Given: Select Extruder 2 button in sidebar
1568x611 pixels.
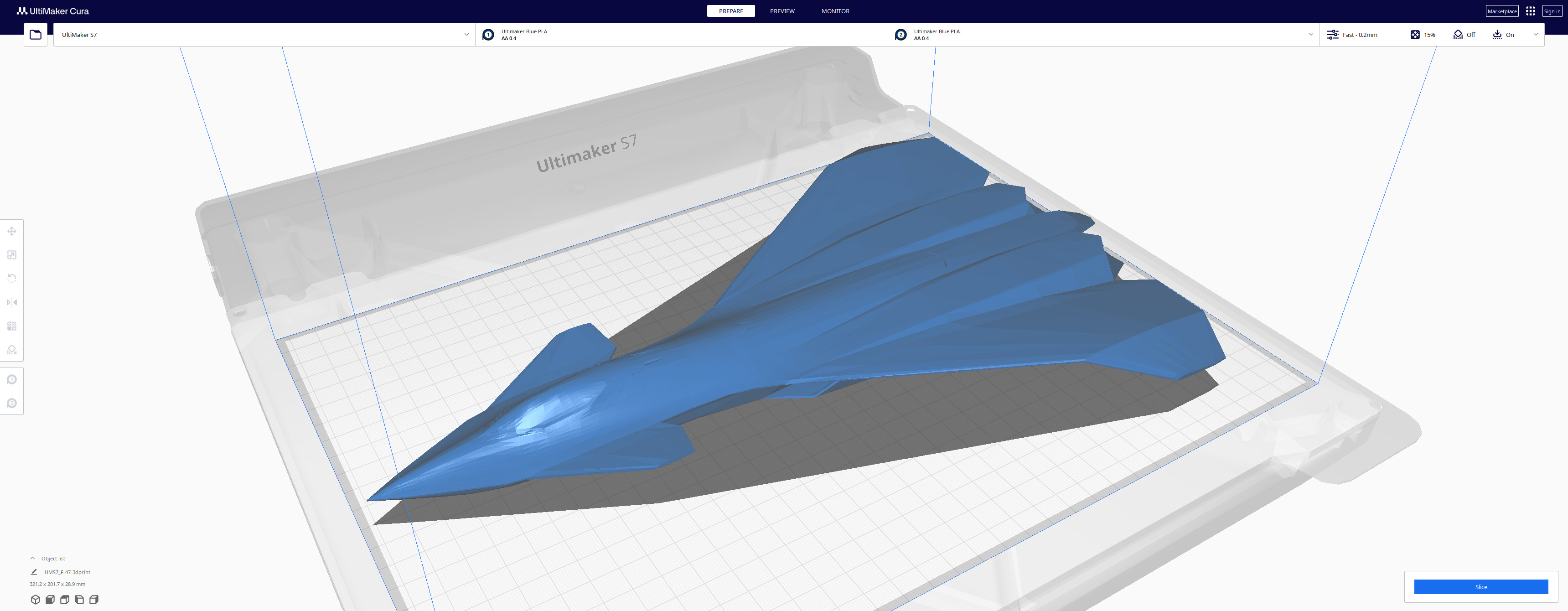Looking at the screenshot, I should click(11, 404).
